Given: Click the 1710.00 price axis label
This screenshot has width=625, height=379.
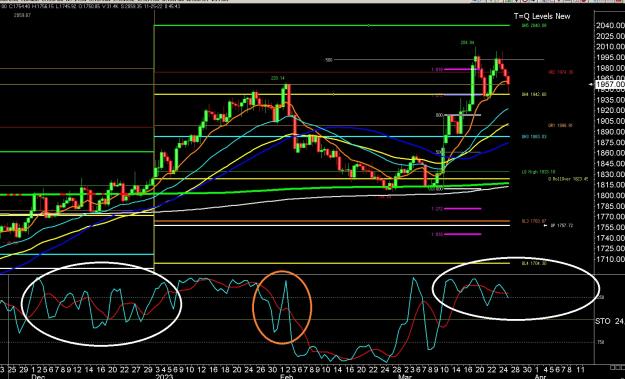Looking at the screenshot, I should 610,259.
